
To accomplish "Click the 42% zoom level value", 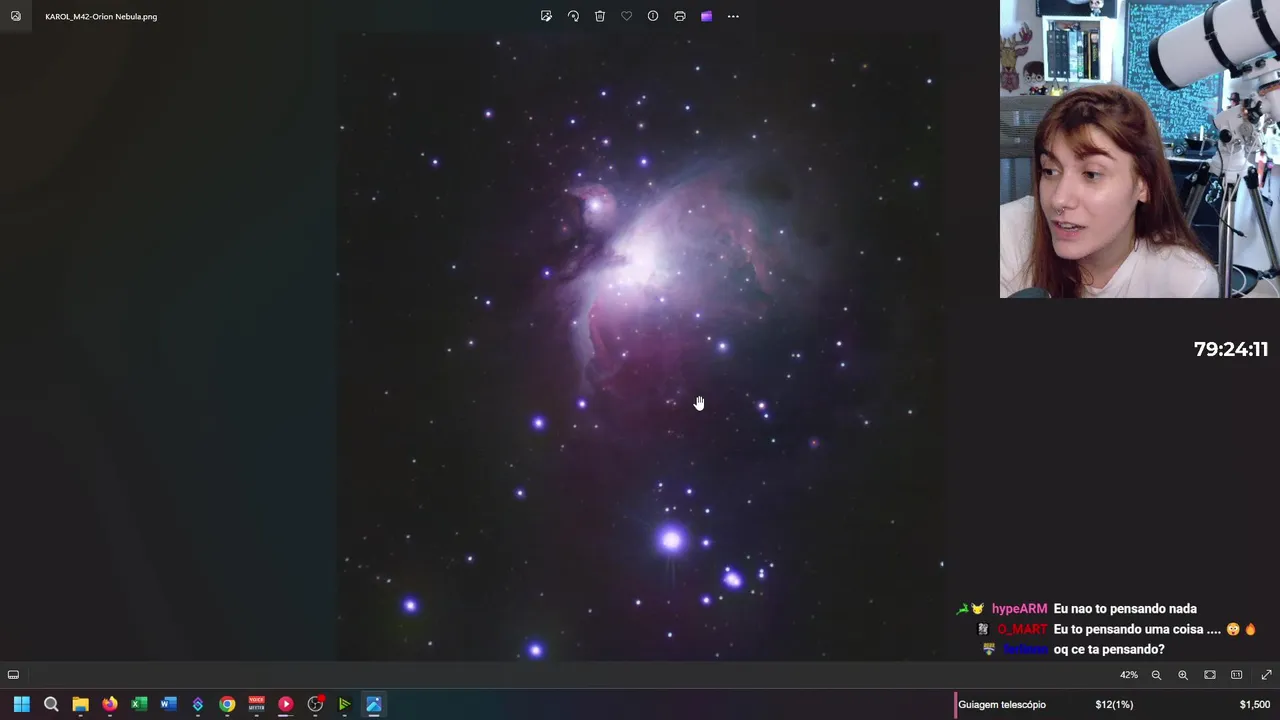I will pyautogui.click(x=1129, y=675).
